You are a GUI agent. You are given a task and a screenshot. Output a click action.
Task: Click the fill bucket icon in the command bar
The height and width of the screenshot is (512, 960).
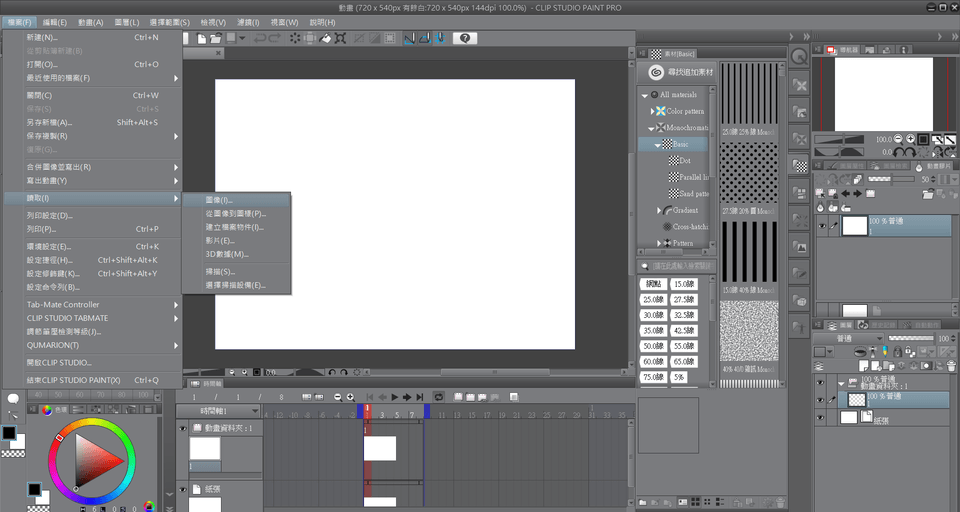coord(324,38)
